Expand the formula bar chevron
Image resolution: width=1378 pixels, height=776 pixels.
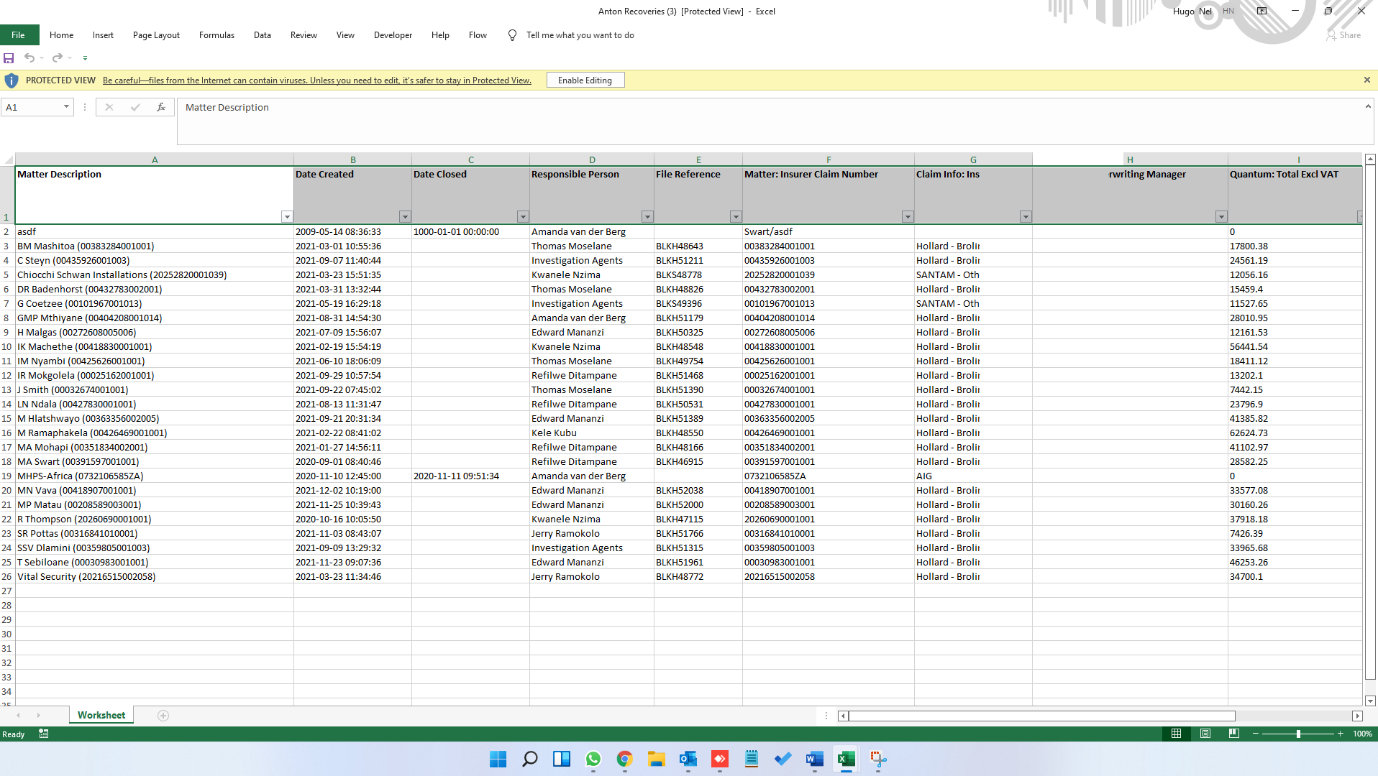[x=1368, y=106]
